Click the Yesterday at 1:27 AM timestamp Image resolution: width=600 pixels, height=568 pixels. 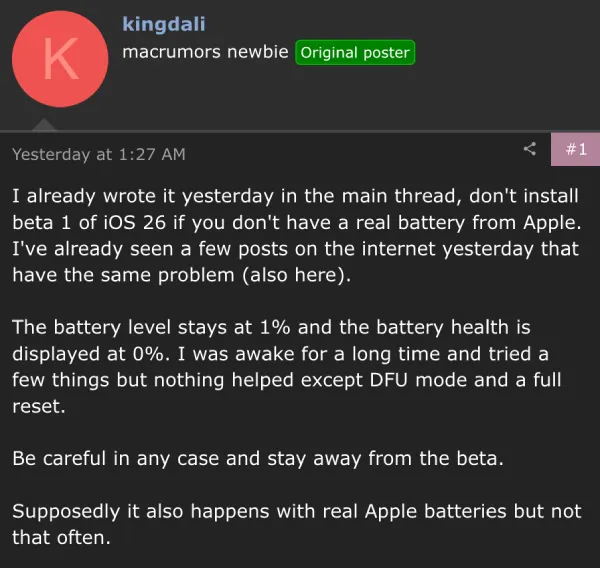(x=99, y=154)
